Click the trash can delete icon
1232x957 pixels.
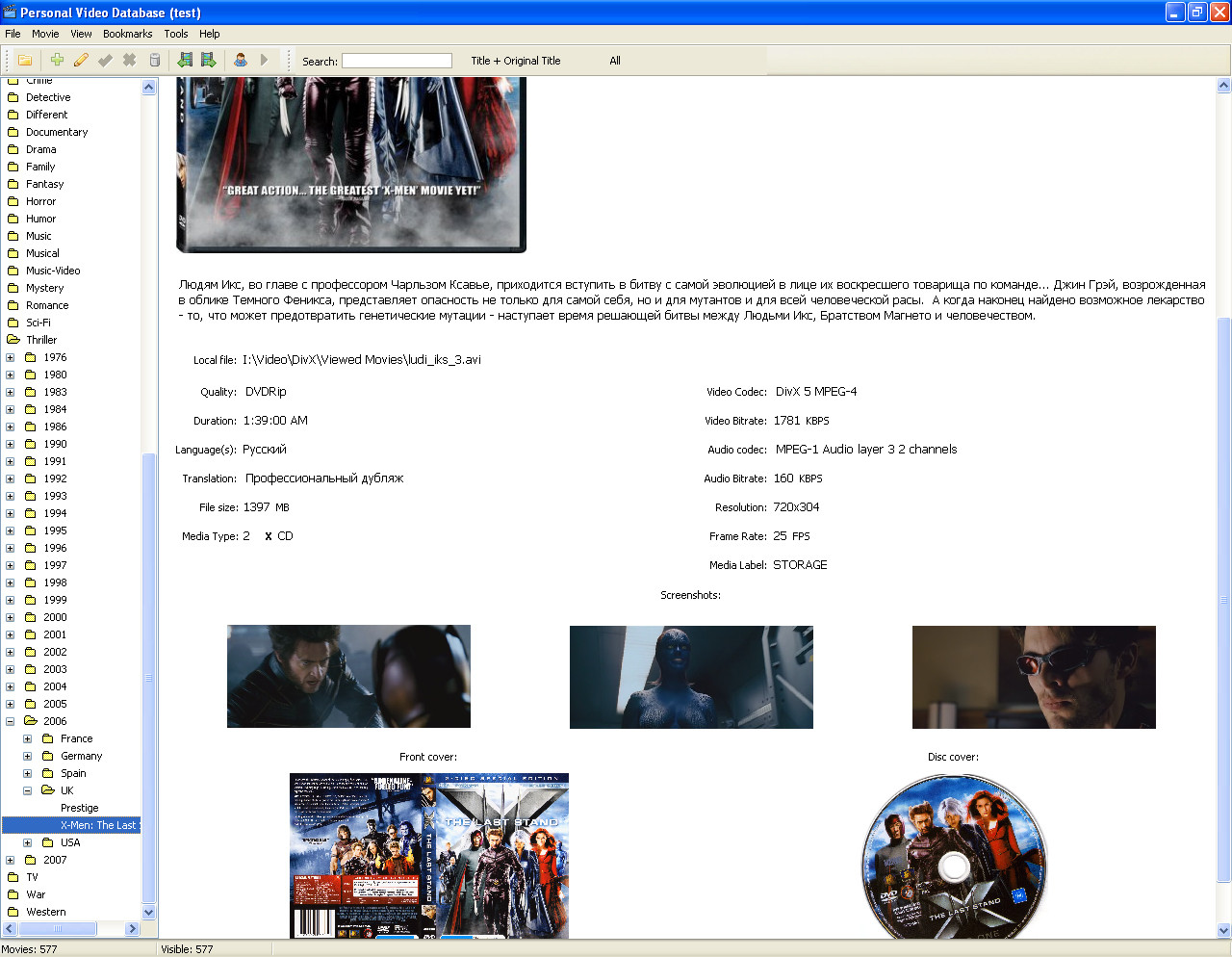point(154,60)
